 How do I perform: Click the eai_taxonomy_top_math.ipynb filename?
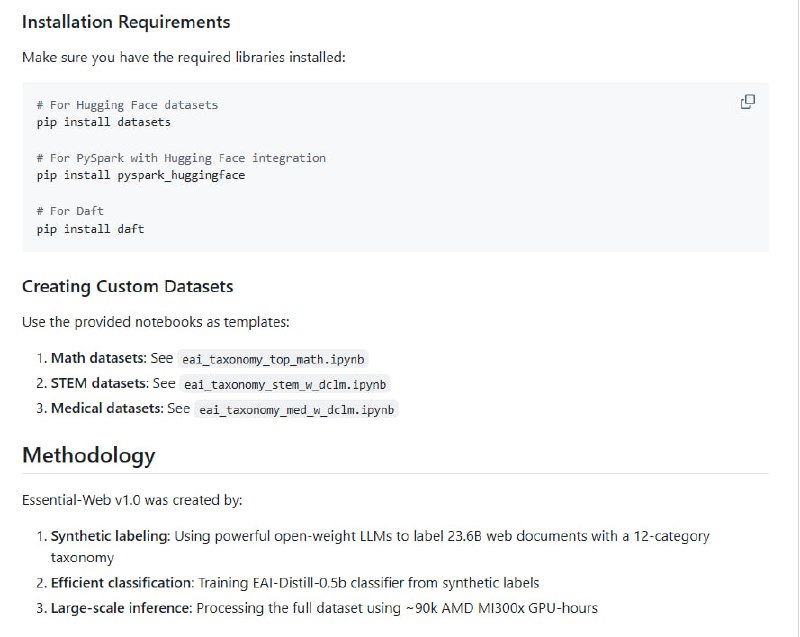tap(278, 359)
